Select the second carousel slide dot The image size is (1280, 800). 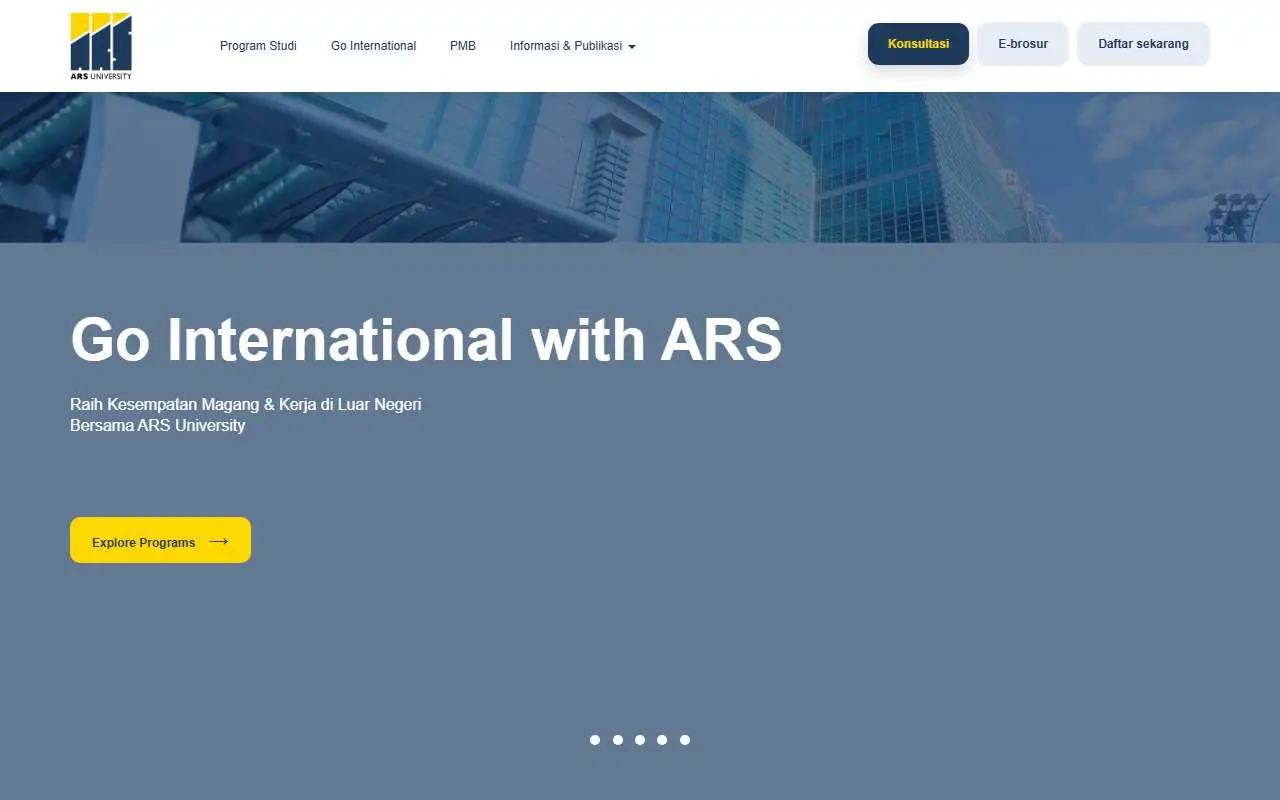click(x=618, y=740)
